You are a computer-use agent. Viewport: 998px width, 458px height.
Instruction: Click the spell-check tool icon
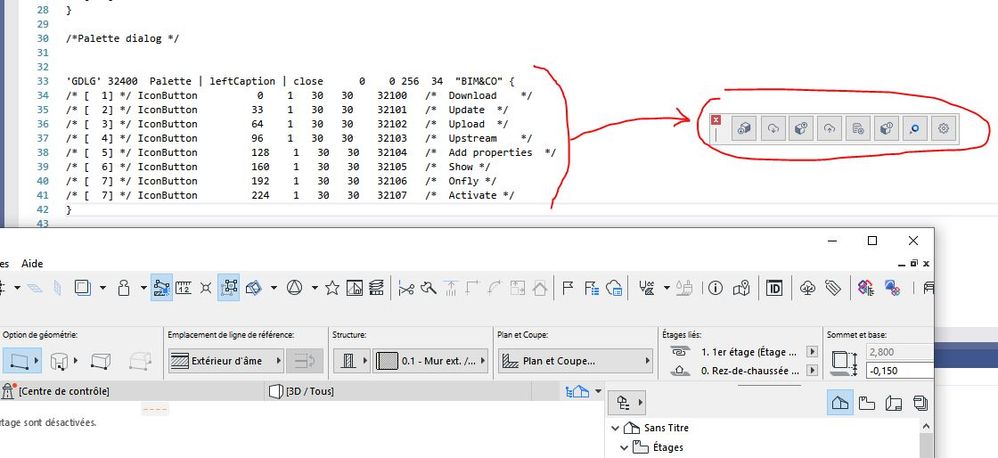[646, 288]
